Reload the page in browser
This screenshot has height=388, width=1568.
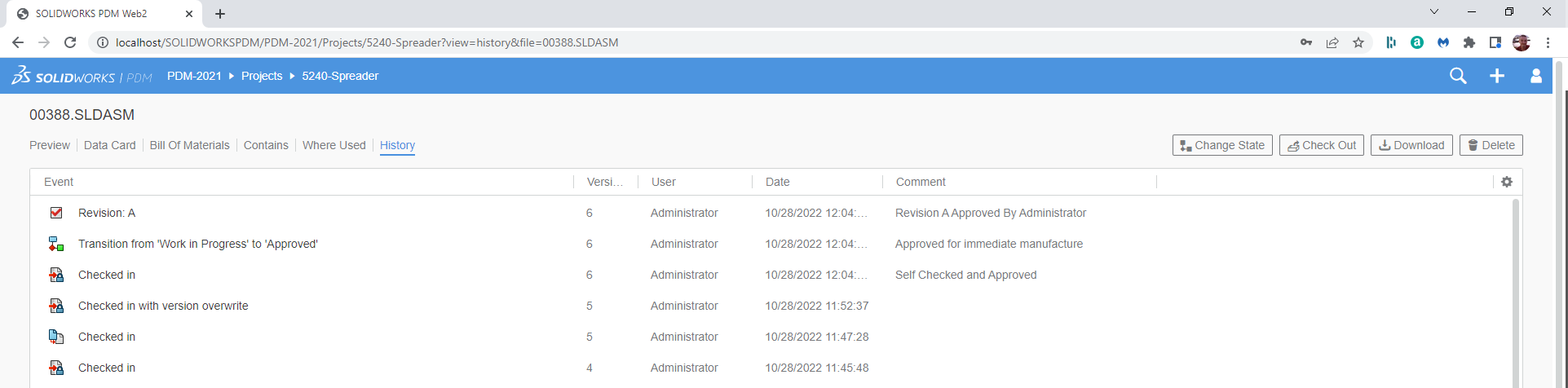(x=70, y=42)
